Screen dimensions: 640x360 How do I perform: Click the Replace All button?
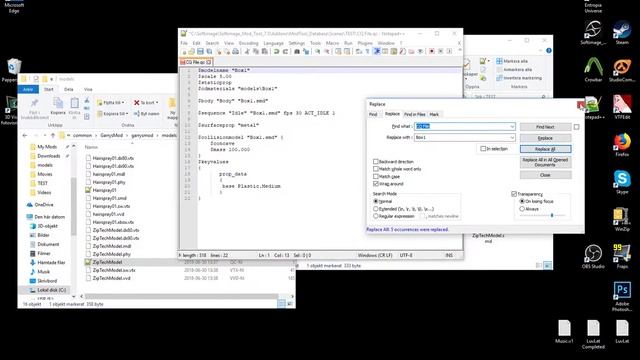pyautogui.click(x=545, y=149)
